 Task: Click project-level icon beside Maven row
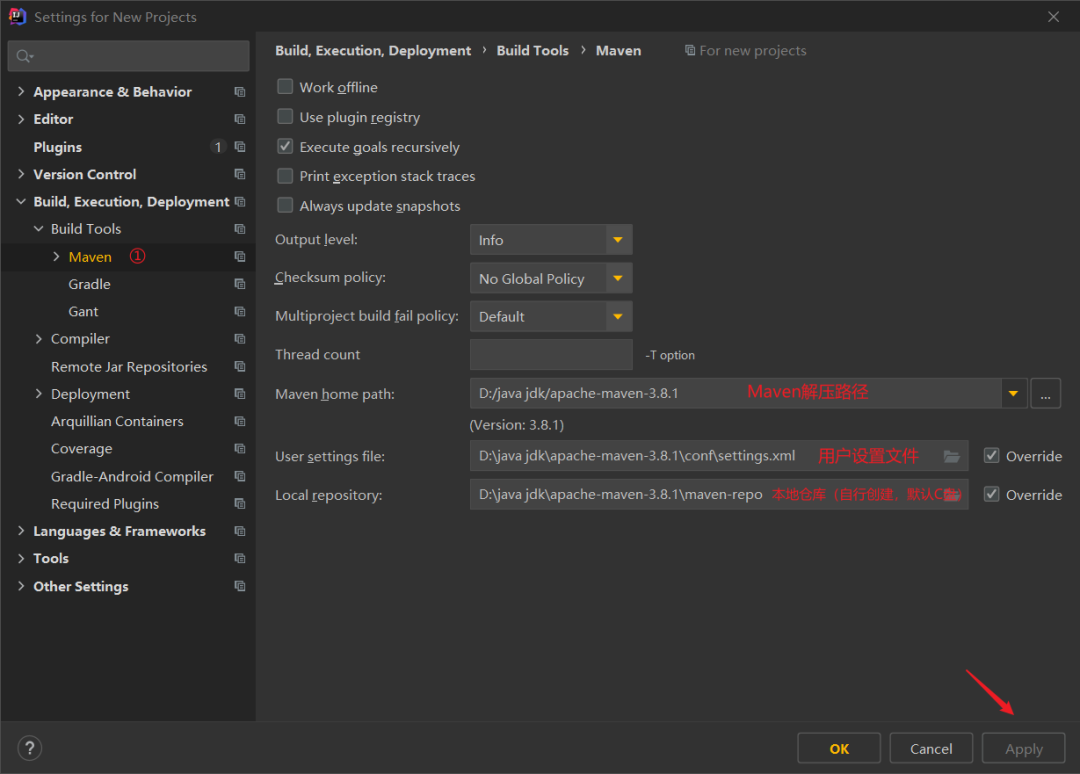[x=240, y=256]
